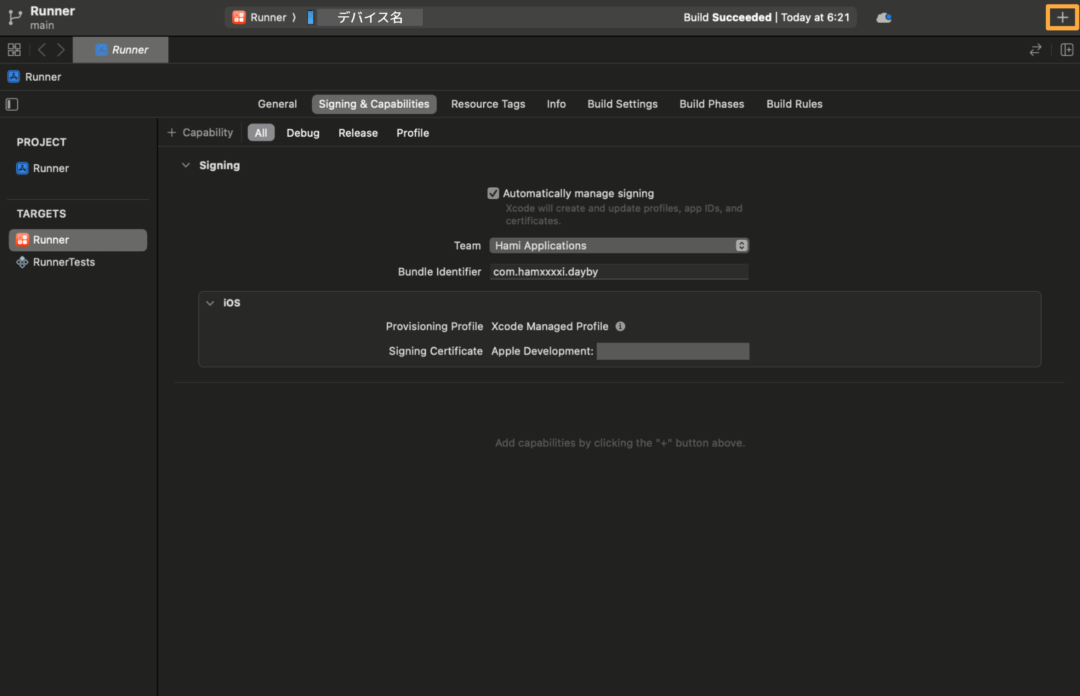Open the Build Settings tab
This screenshot has width=1080, height=696.
(x=622, y=104)
